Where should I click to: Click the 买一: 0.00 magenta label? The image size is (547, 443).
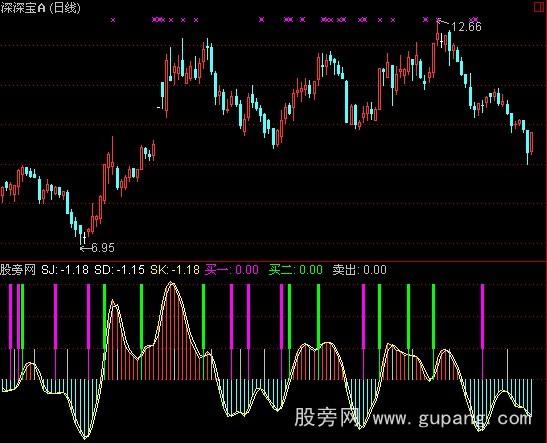click(x=232, y=270)
